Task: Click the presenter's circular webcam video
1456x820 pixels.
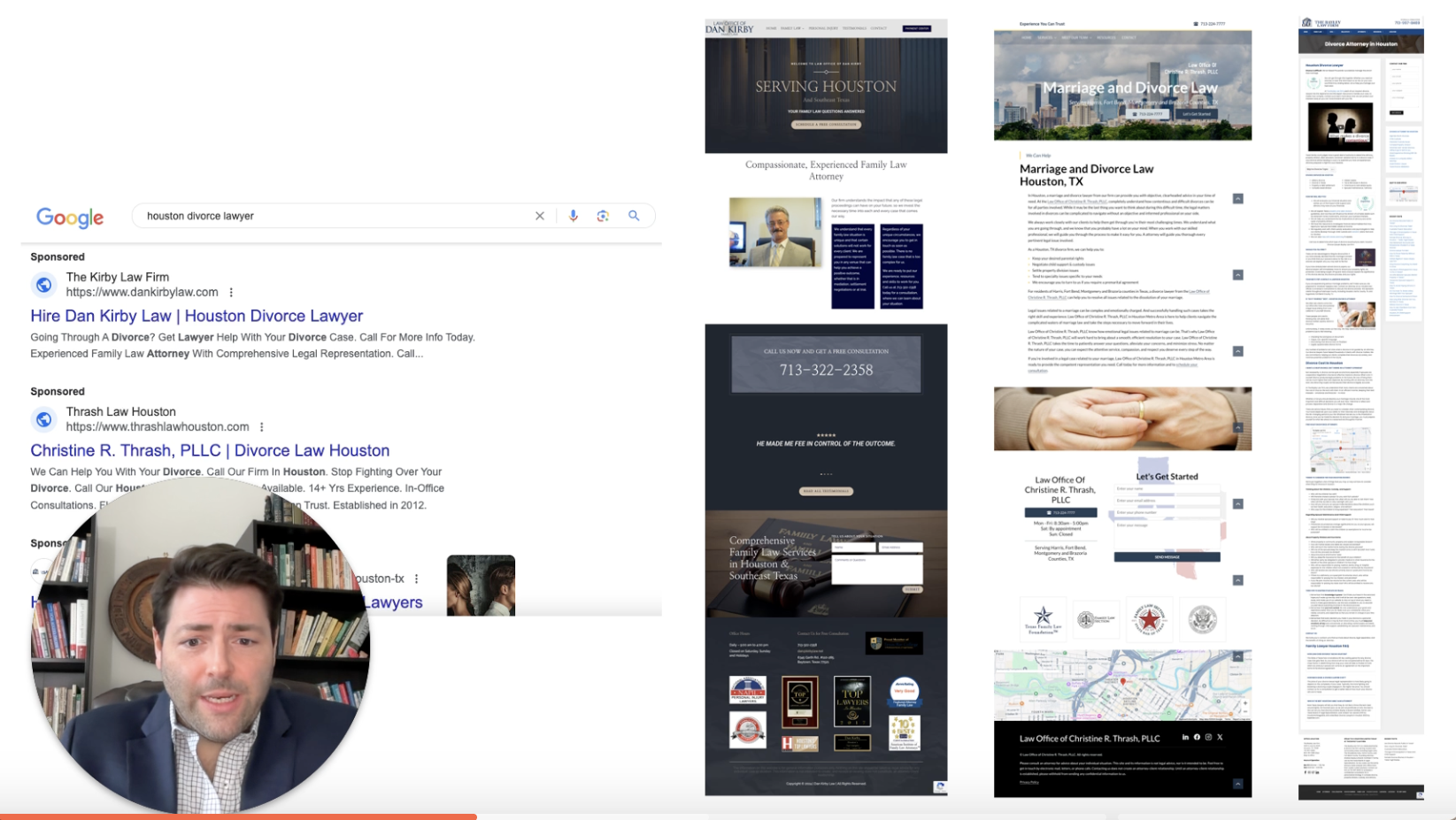Action: [200, 644]
